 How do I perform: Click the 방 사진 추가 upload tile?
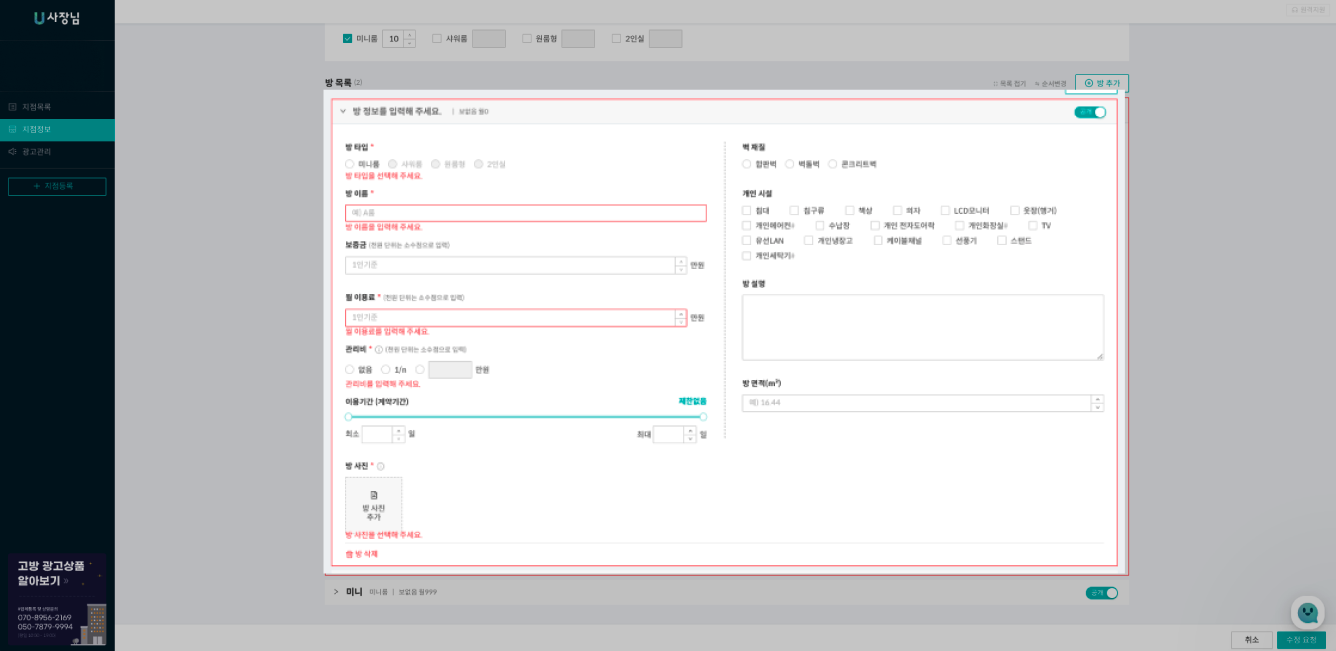[x=373, y=504]
